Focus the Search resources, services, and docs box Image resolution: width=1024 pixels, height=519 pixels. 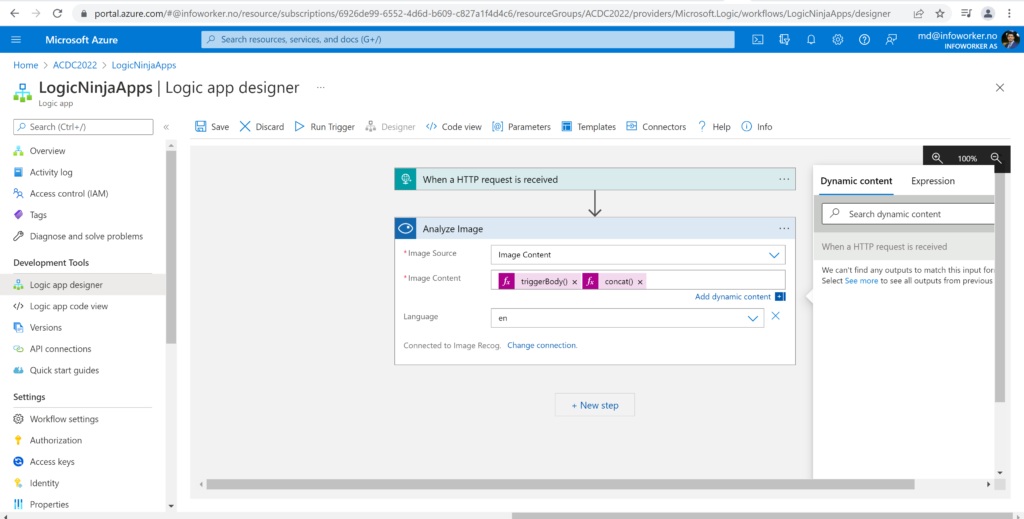tap(468, 40)
